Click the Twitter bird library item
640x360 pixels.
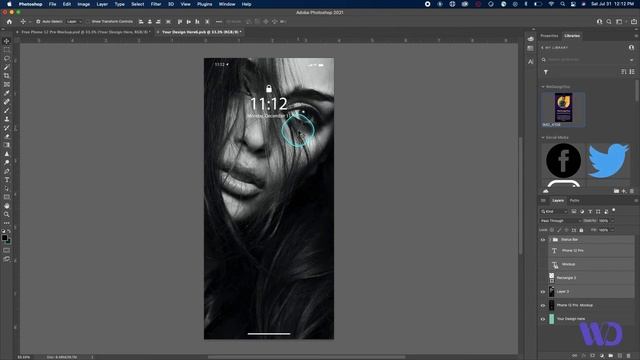[608, 160]
